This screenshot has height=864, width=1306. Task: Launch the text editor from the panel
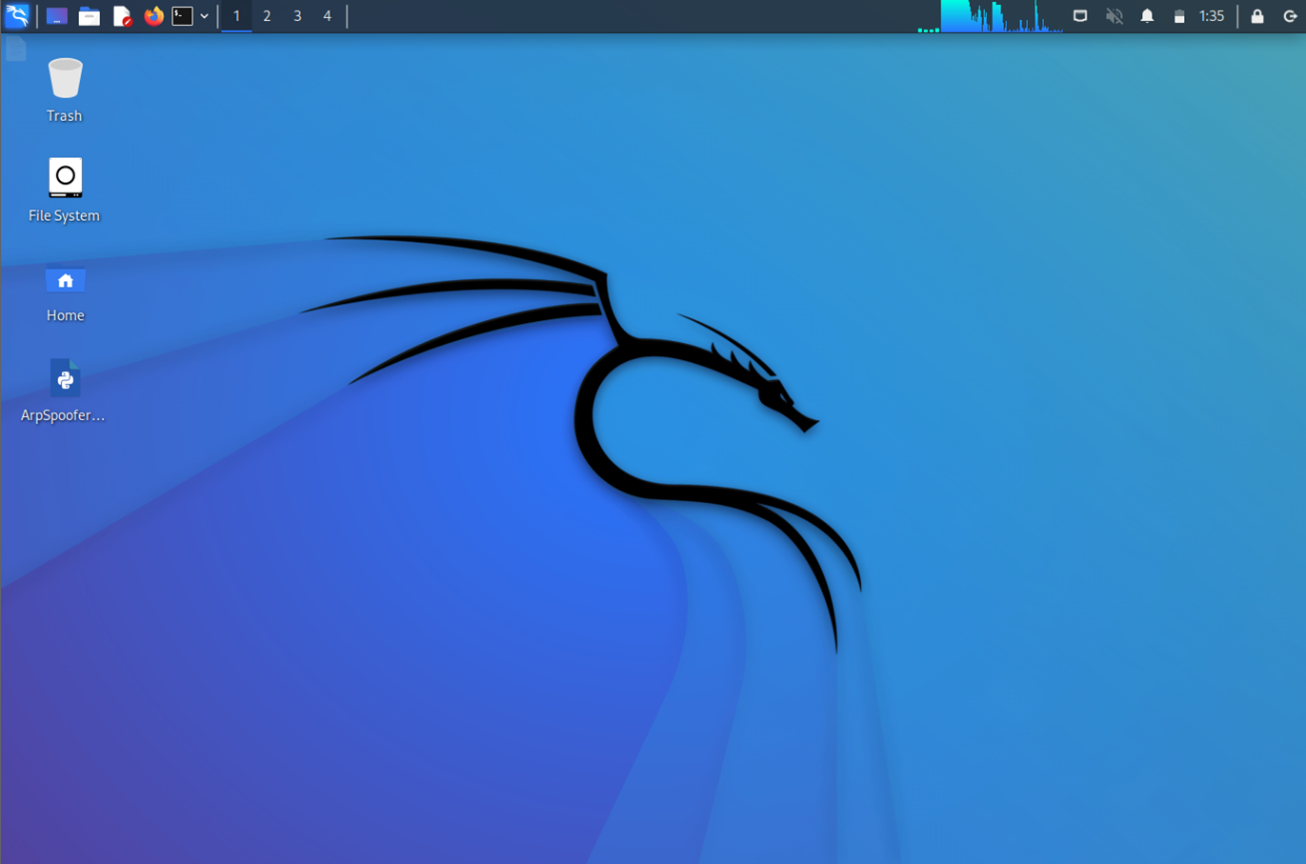pos(122,16)
